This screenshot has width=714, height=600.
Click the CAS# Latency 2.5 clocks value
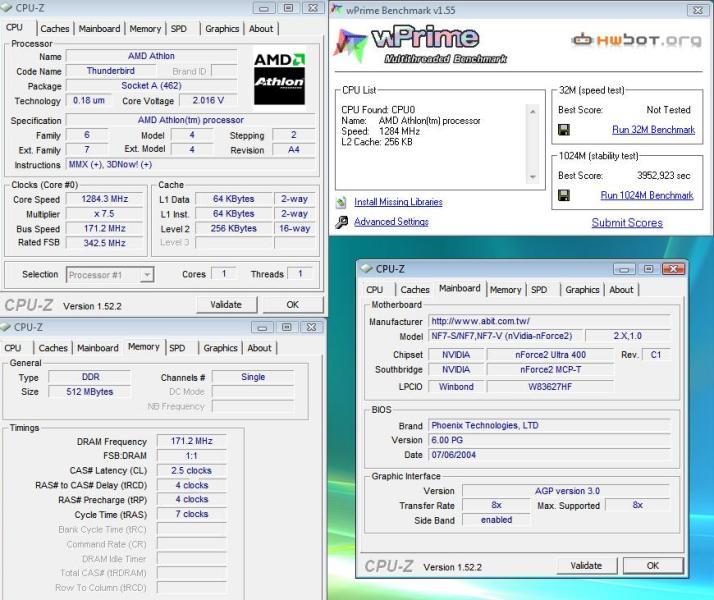(x=192, y=470)
